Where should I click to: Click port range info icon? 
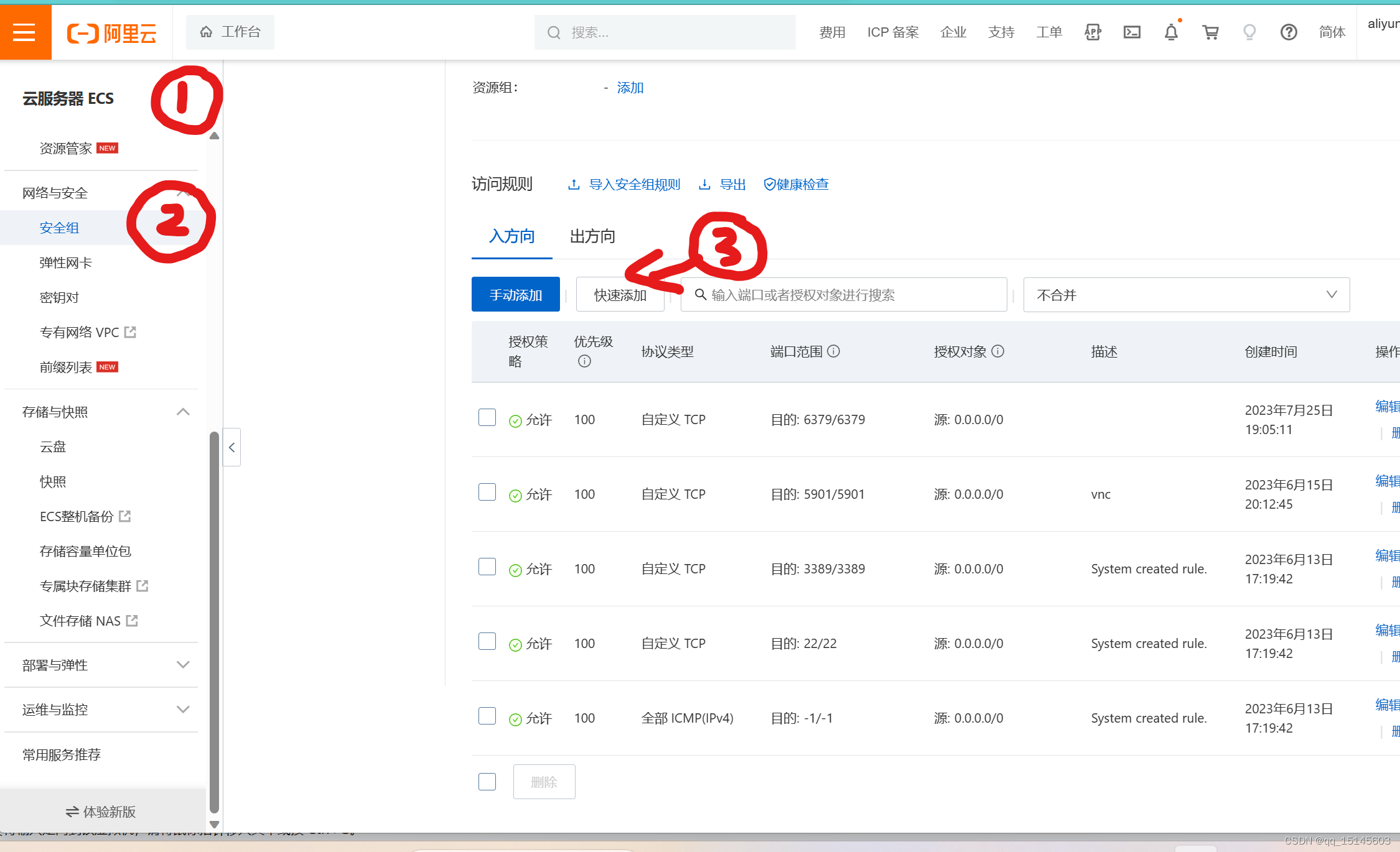click(x=834, y=351)
